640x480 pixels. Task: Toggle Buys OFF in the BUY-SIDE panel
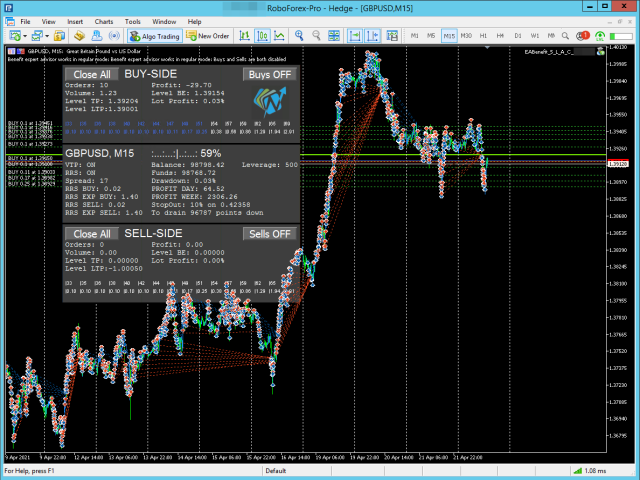[270, 74]
